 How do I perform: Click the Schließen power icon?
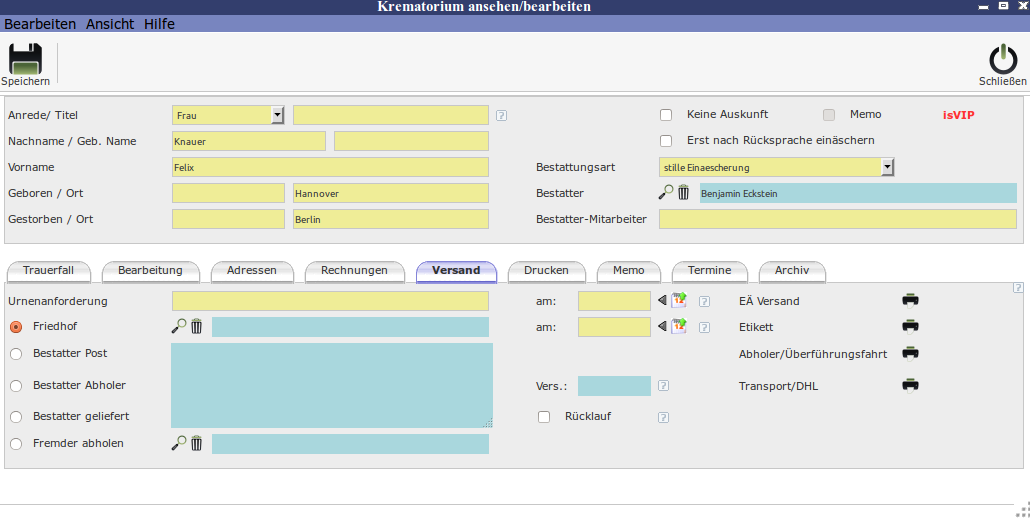click(x=1002, y=59)
